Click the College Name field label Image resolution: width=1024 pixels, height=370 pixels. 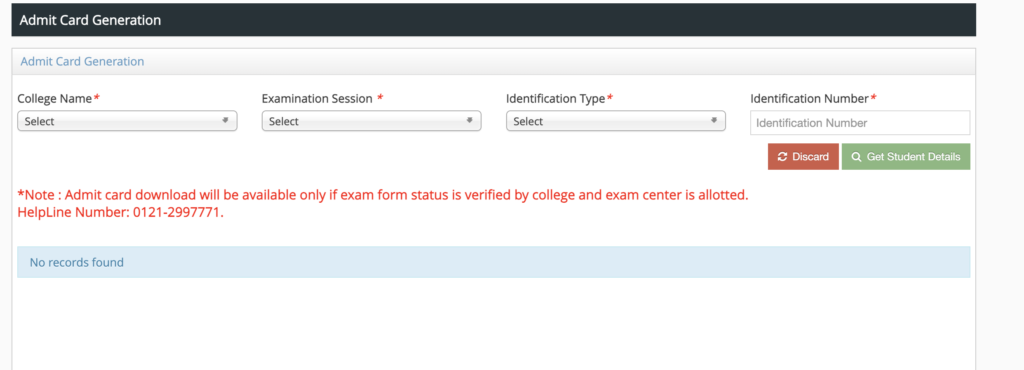[x=59, y=99]
